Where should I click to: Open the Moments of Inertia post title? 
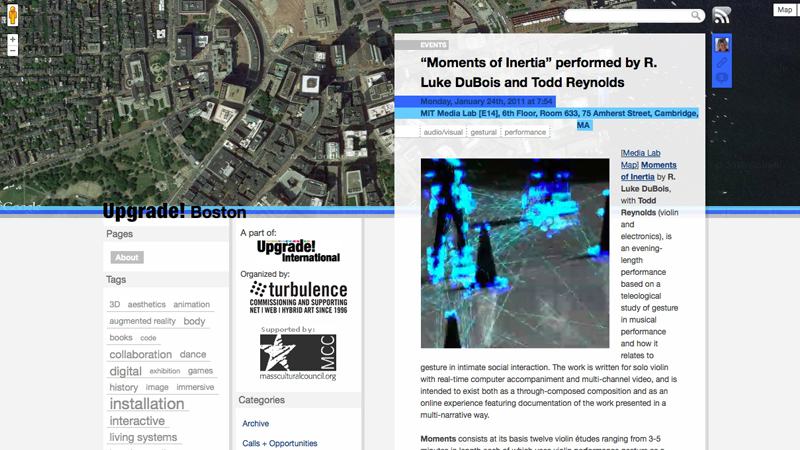tap(538, 72)
